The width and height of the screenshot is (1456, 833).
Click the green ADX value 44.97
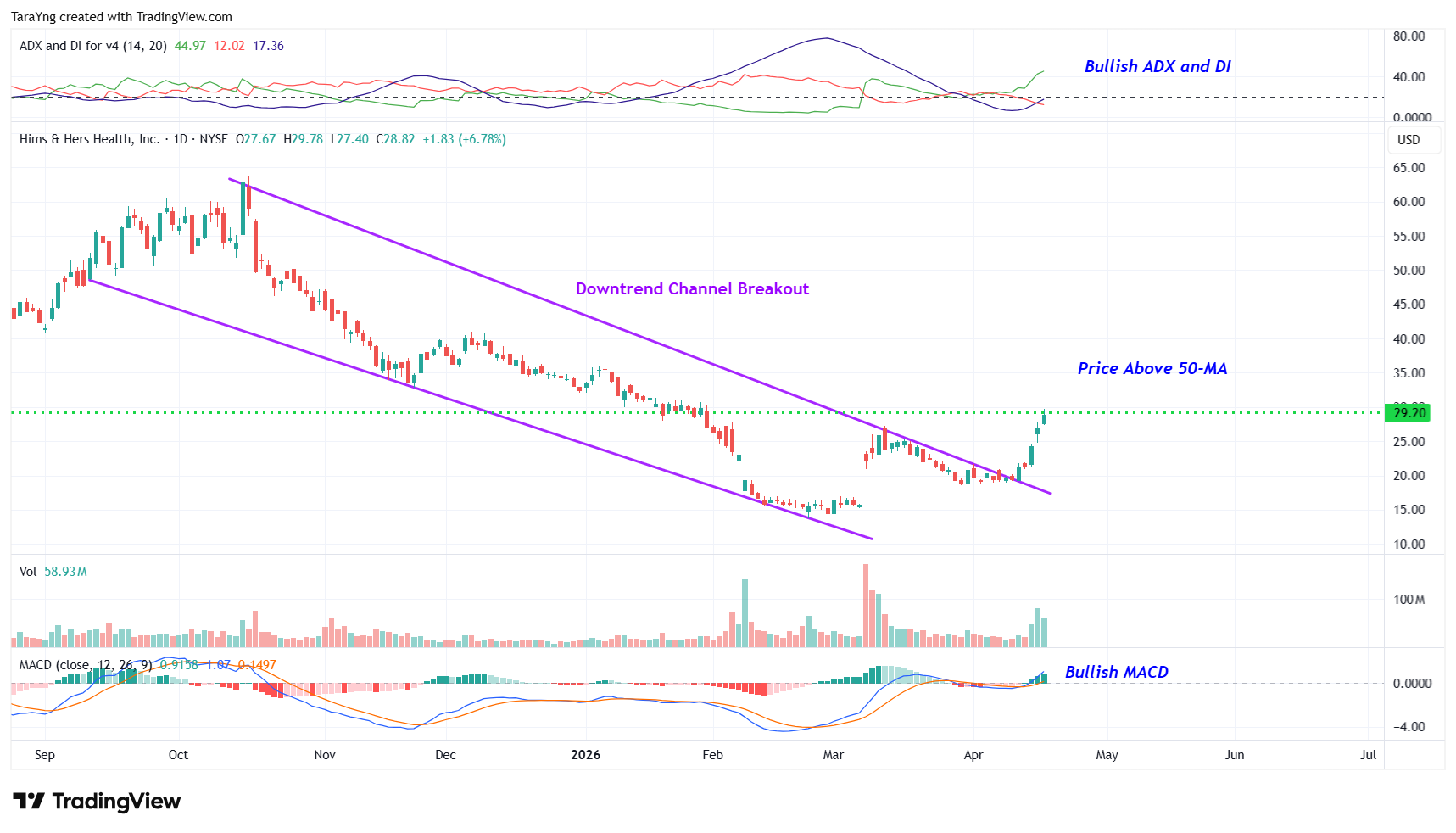[190, 46]
